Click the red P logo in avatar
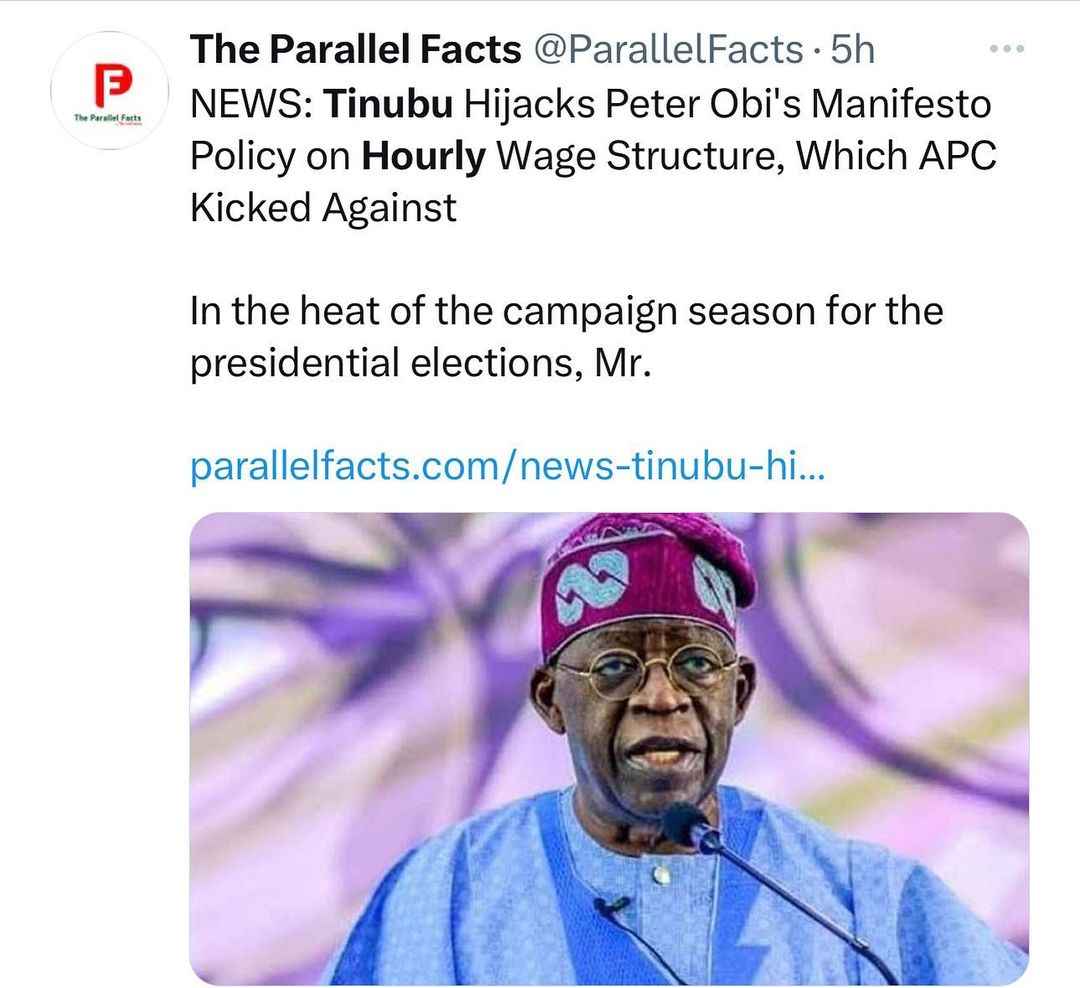Image resolution: width=1080 pixels, height=988 pixels. click(112, 85)
